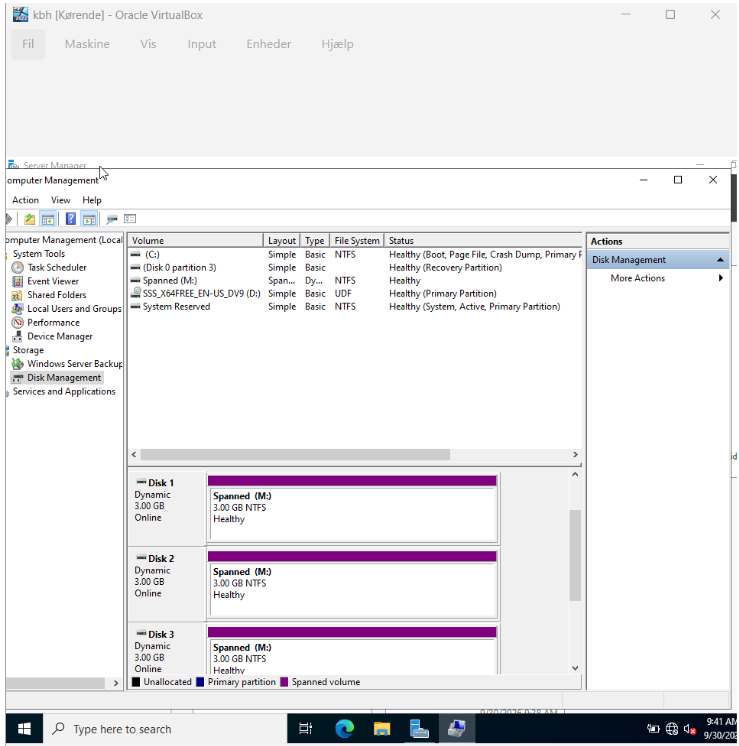
Task: Click the Rescan Disks toolbar icon
Action: click(112, 219)
